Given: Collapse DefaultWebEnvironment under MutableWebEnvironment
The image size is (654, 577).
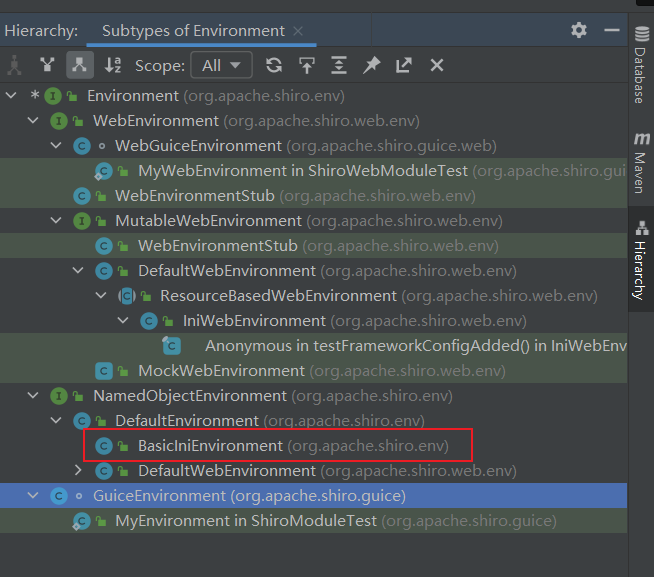Looking at the screenshot, I should click(x=78, y=270).
